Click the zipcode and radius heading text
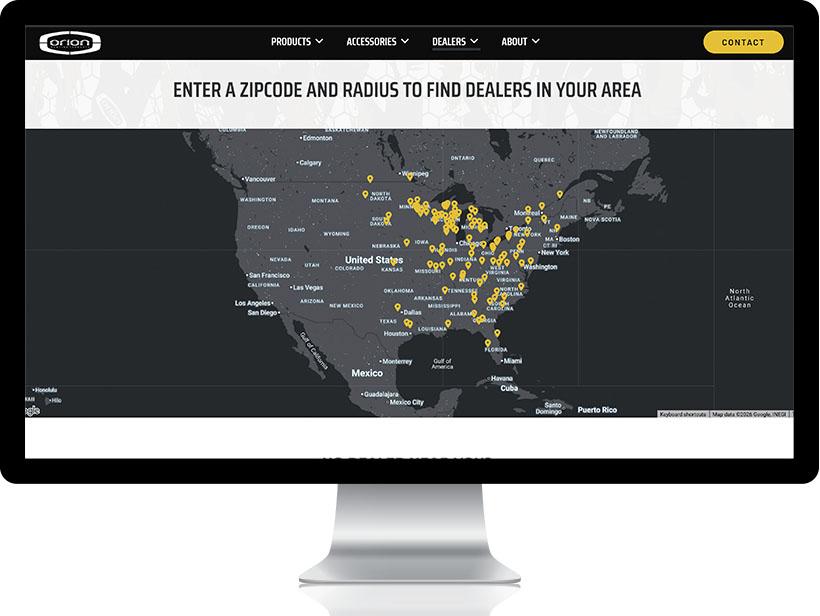Viewport: 820px width, 616px height. (407, 90)
